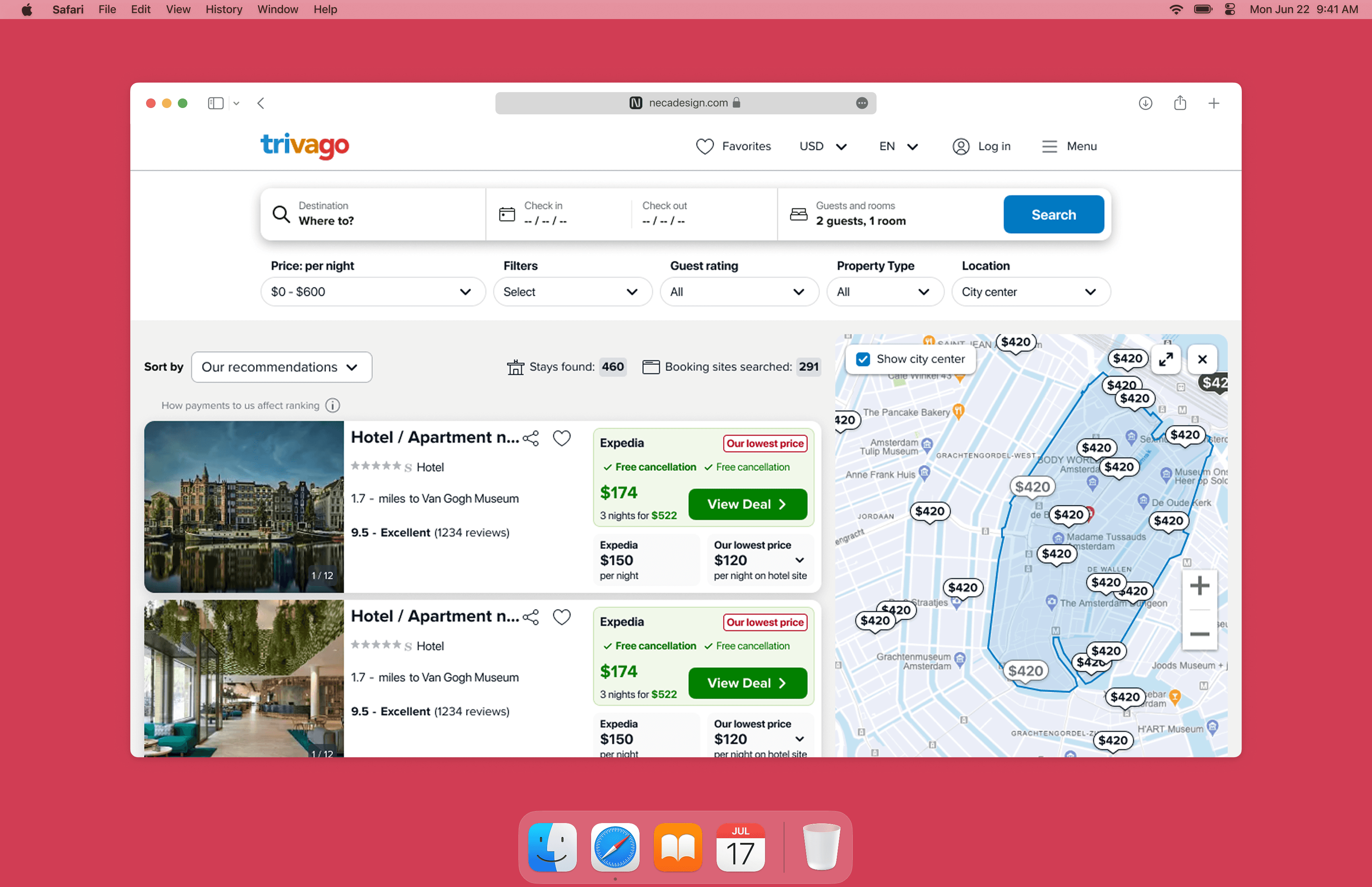Click the Safari share icon
This screenshot has width=1372, height=887.
coord(1180,102)
